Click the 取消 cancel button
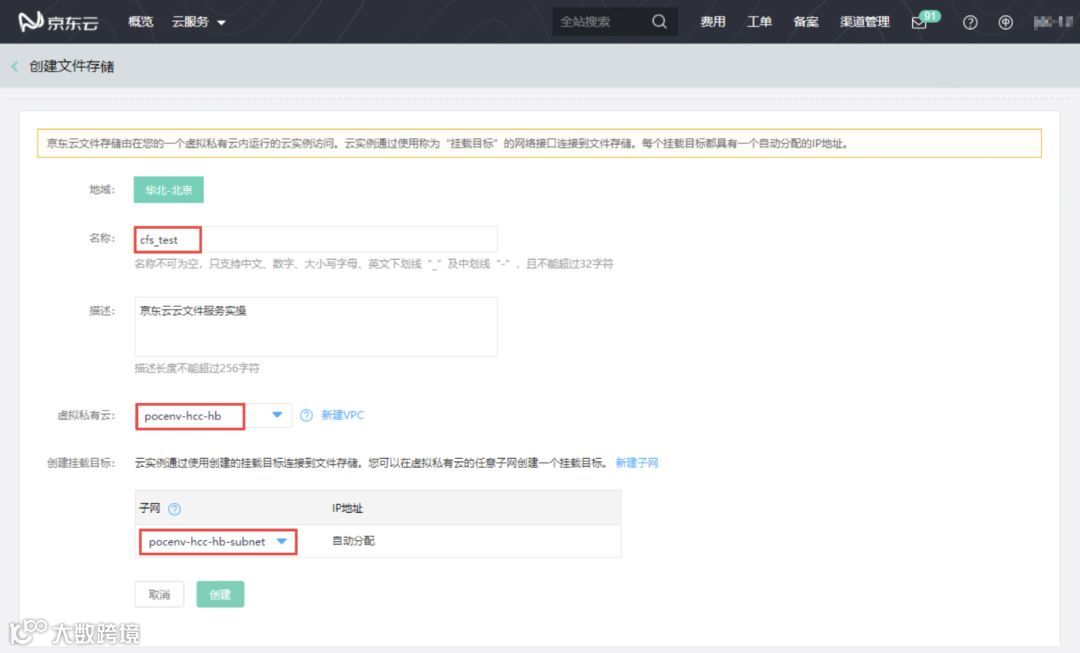This screenshot has height=653, width=1080. coord(159,594)
